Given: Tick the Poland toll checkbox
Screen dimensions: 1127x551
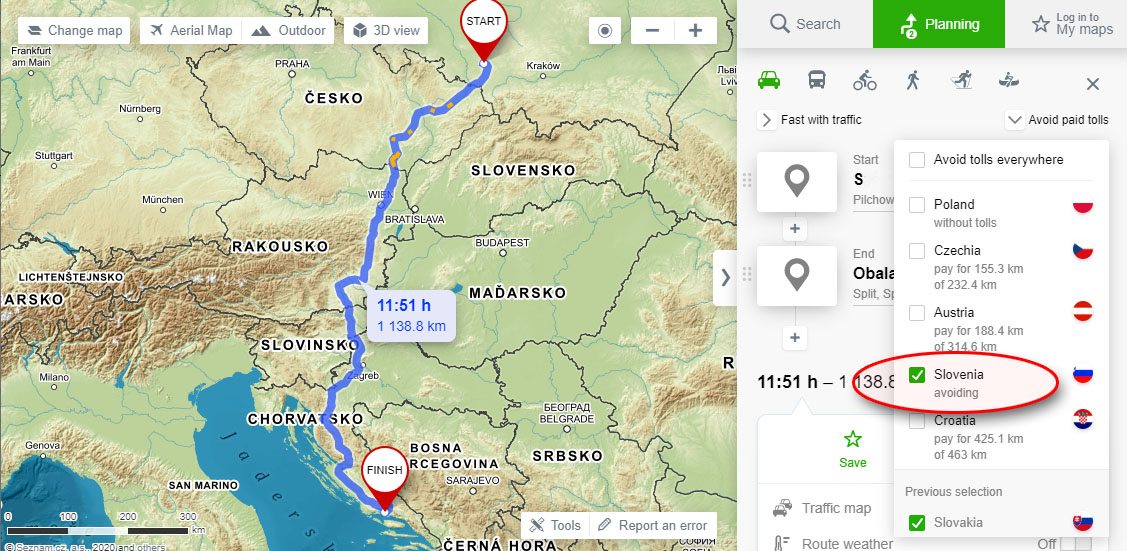Looking at the screenshot, I should (917, 205).
